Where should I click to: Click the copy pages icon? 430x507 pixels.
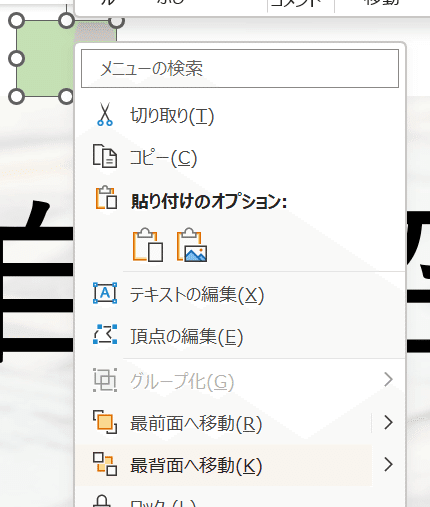click(x=105, y=156)
